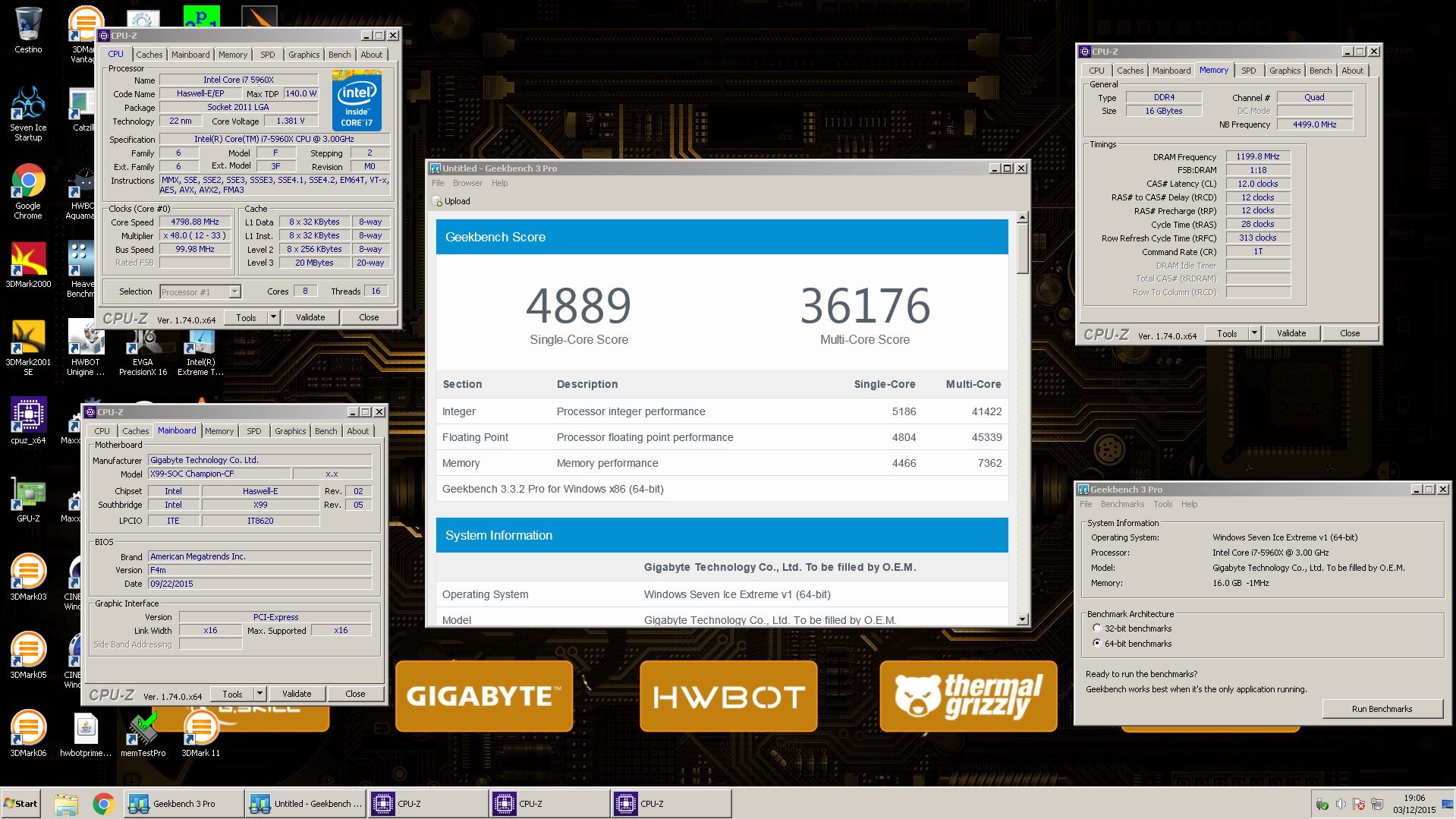The width and height of the screenshot is (1456, 819).
Task: Click the Integer row in Geekbench results
Action: coord(722,411)
